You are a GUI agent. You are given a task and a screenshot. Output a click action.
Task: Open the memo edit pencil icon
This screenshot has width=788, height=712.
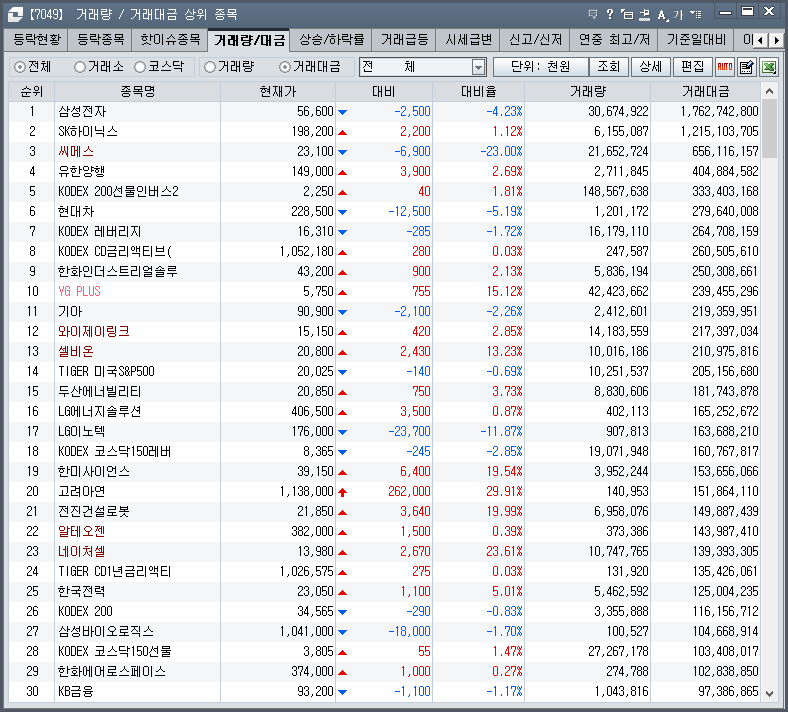(747, 67)
